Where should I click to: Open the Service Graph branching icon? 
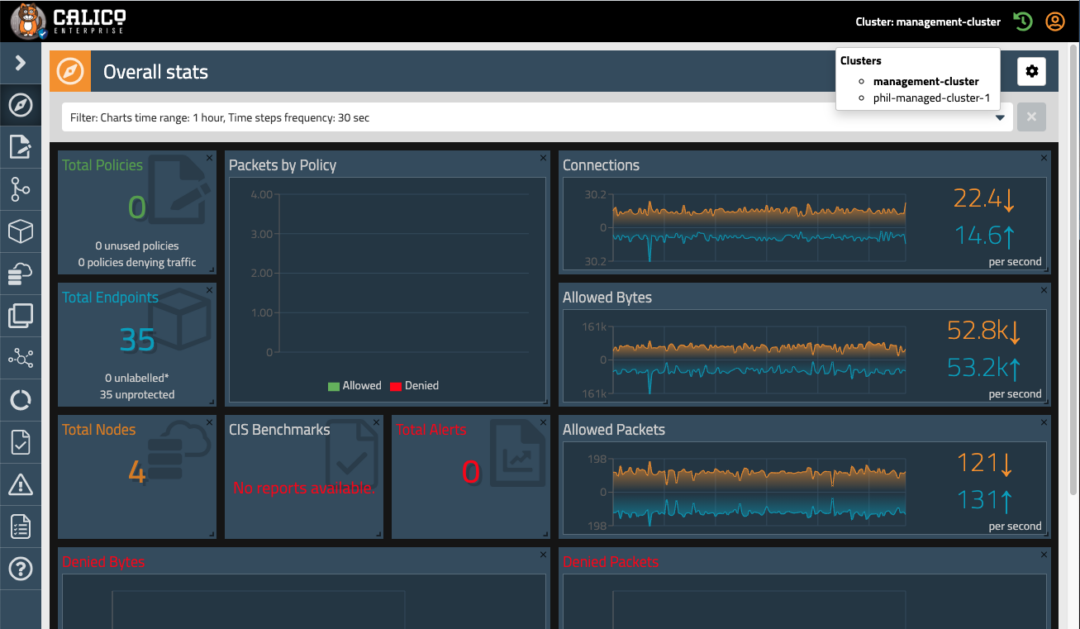tap(21, 189)
